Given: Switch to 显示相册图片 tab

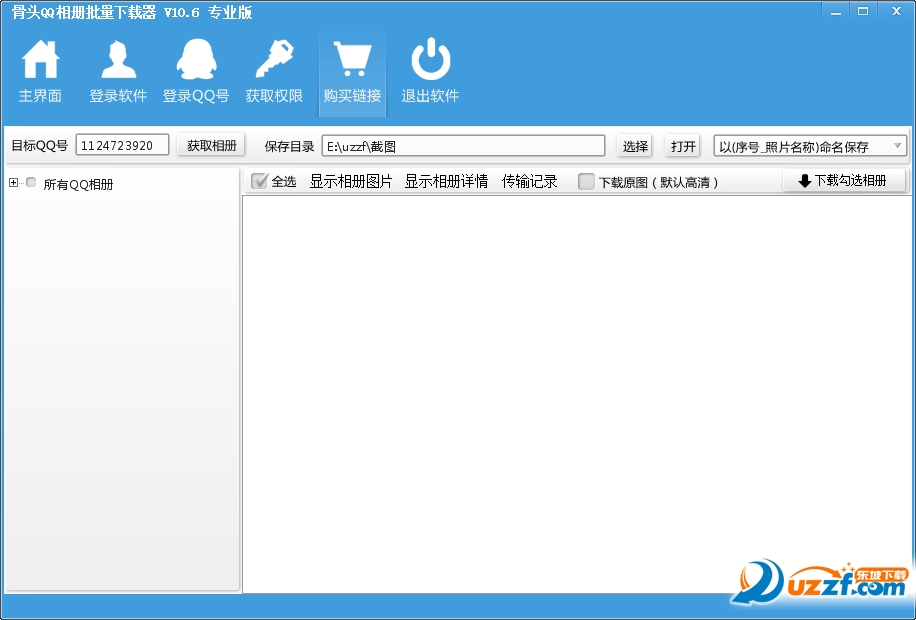Looking at the screenshot, I should (x=351, y=182).
